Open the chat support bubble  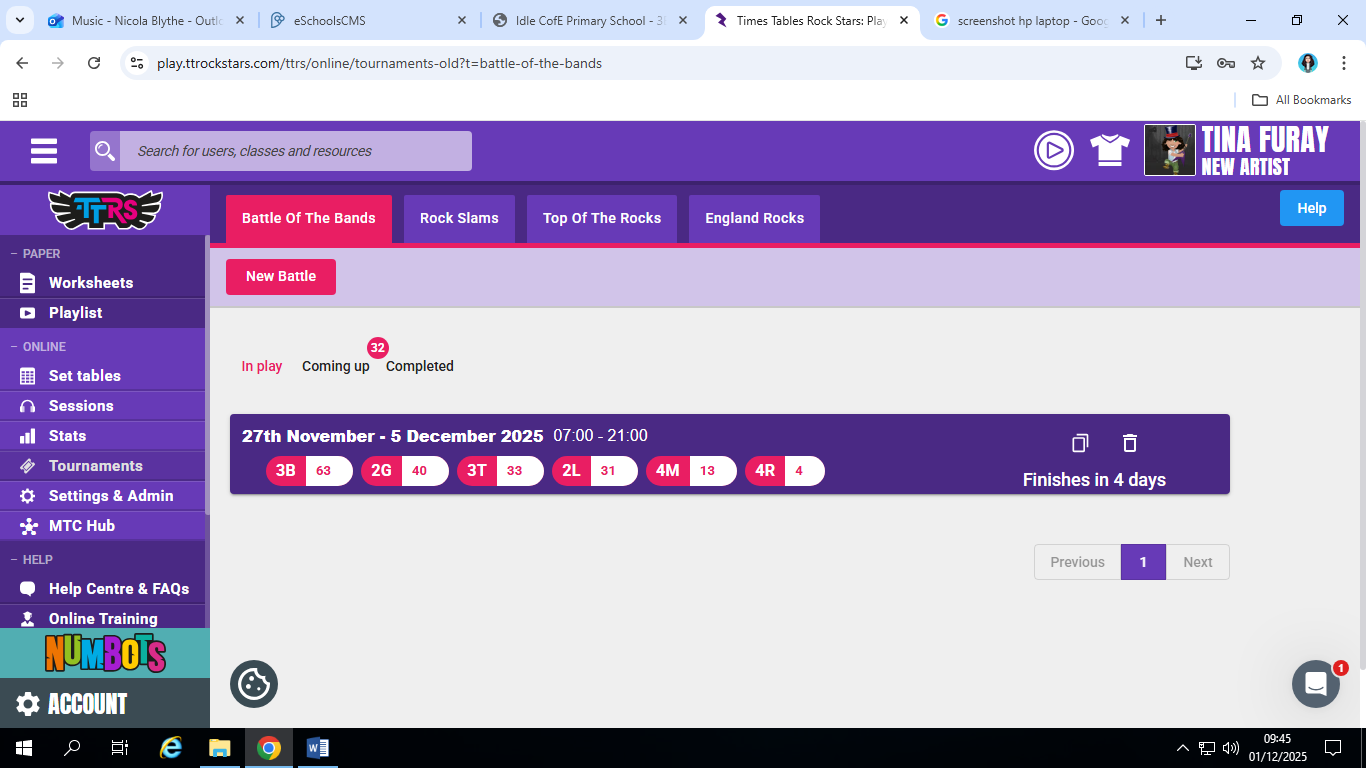click(x=1316, y=684)
